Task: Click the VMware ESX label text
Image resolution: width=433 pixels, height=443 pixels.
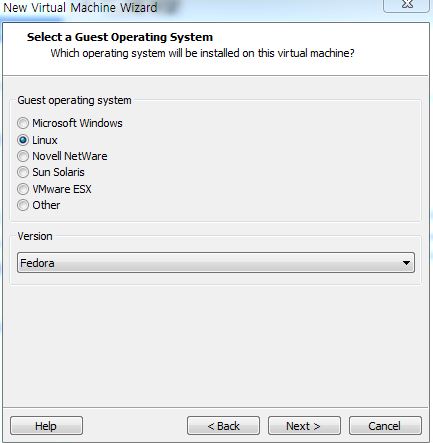Action: (x=62, y=189)
